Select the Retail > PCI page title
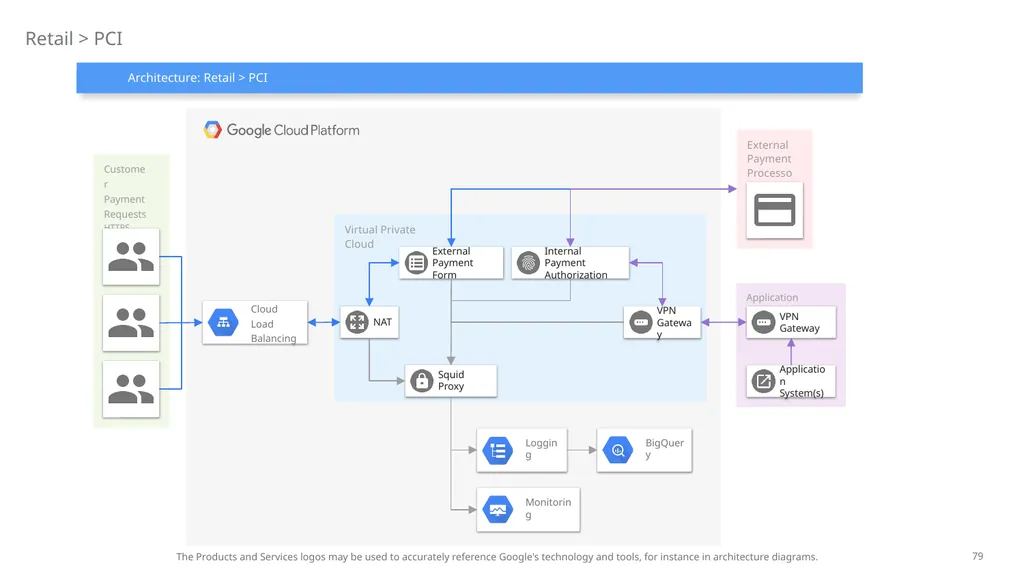 tap(74, 39)
